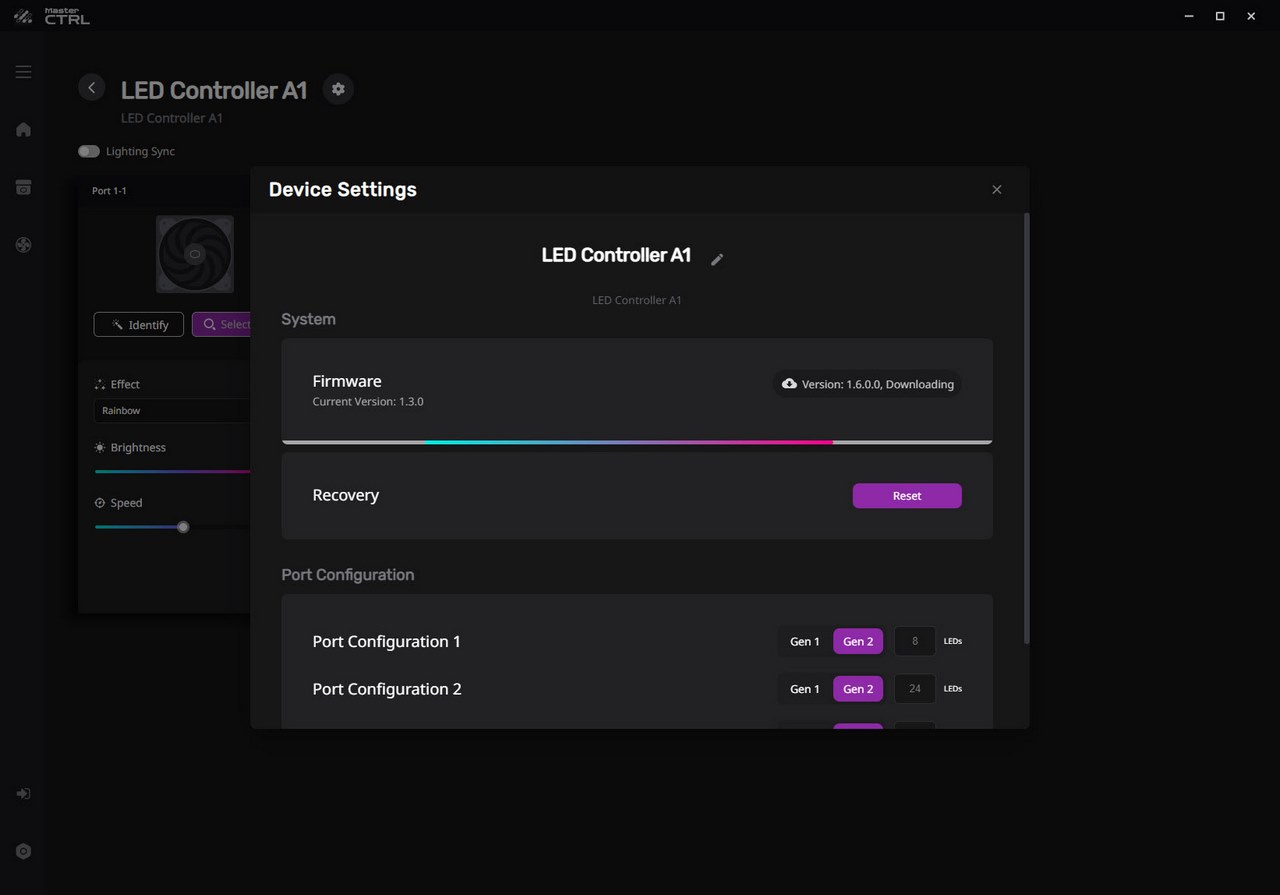Select Gen 1 for Port Configuration 2

tap(805, 689)
